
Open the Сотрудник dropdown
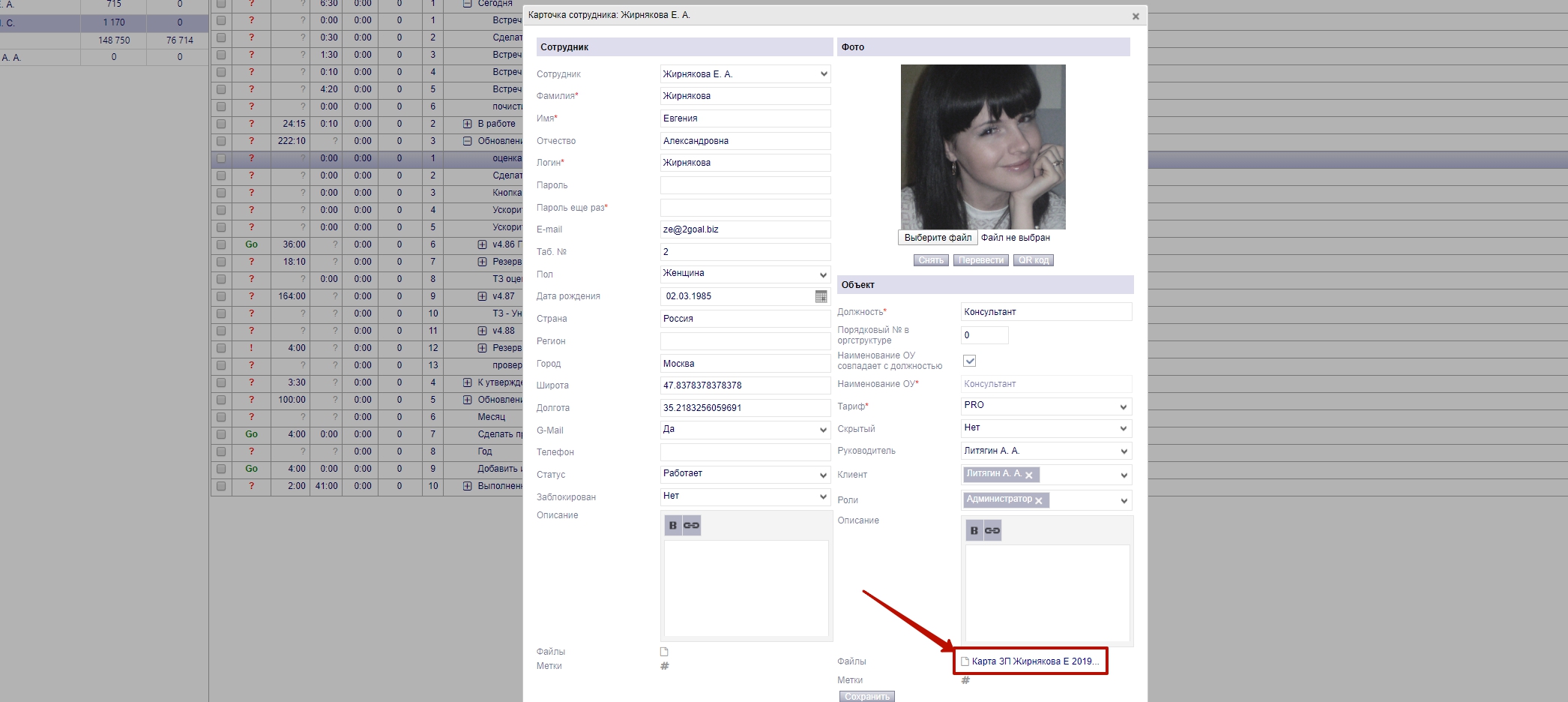[745, 74]
